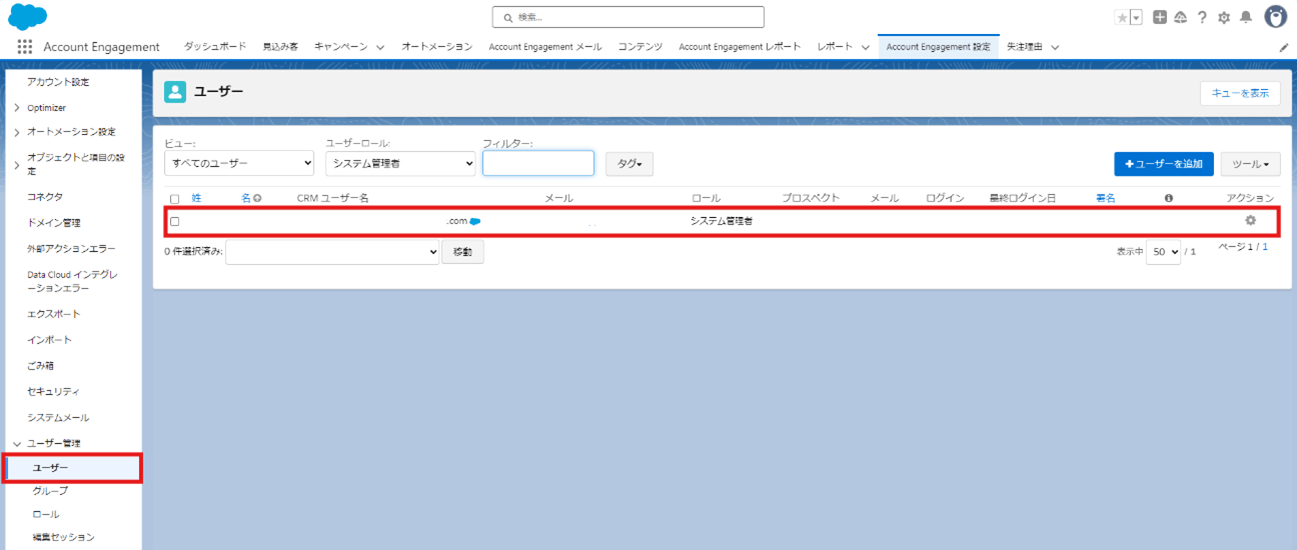The image size is (1297, 550).
Task: Expand the 失注理由 tab chevron
Action: tap(1055, 47)
